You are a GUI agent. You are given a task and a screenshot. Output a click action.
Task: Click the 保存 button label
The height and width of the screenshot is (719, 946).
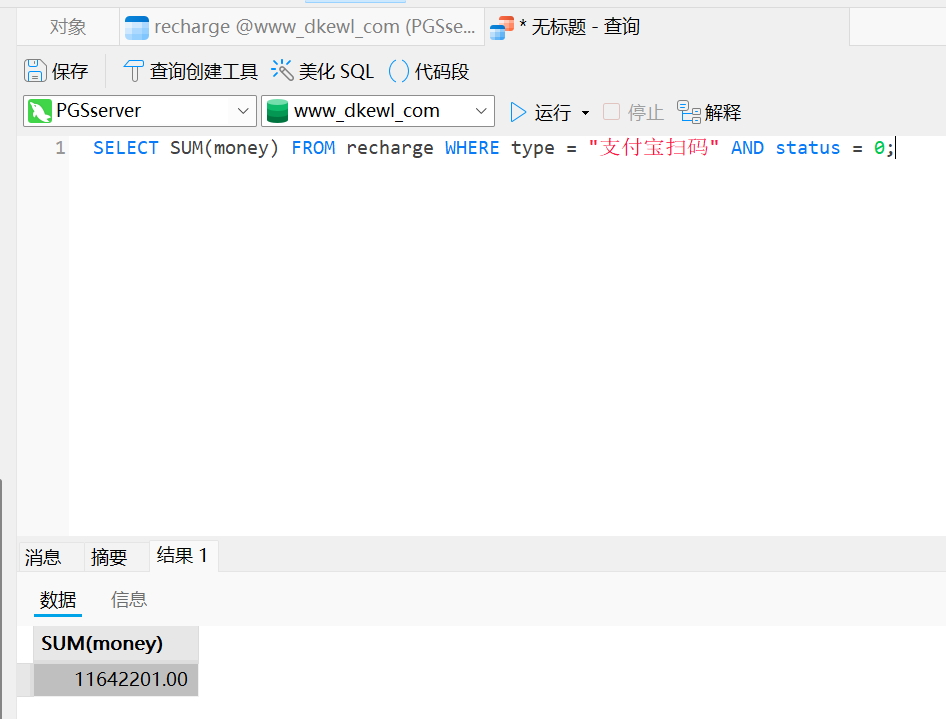[x=70, y=71]
